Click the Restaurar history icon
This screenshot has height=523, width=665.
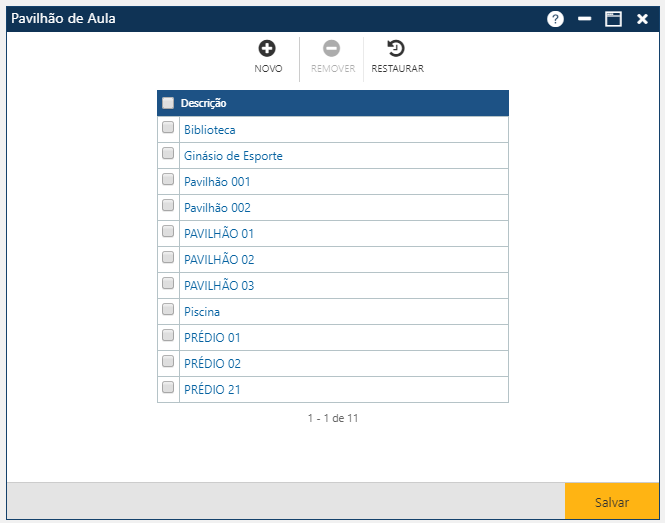(396, 48)
